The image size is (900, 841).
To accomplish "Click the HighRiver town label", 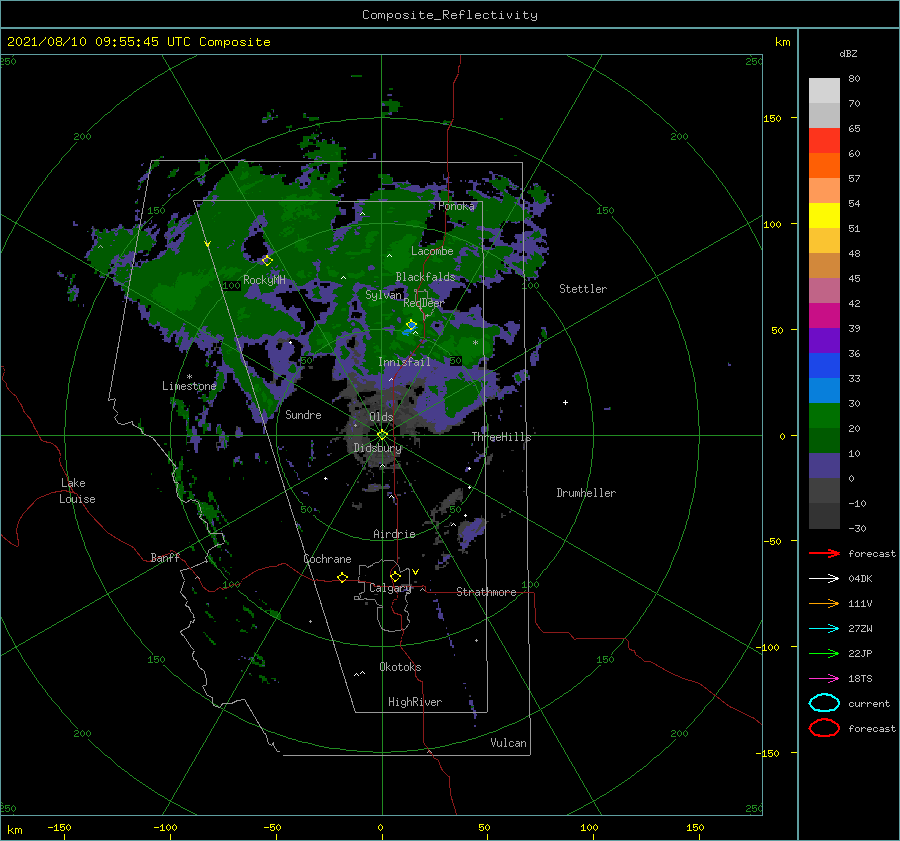I will click(415, 702).
